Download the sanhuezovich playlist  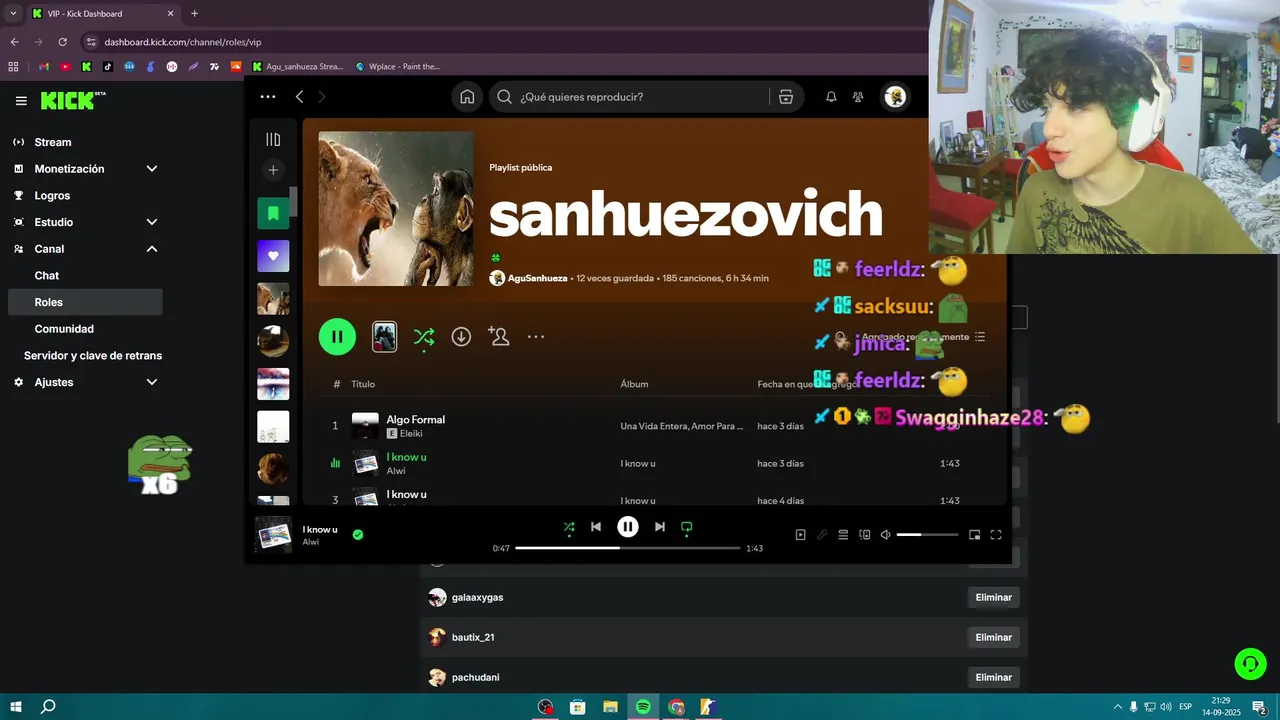coord(461,337)
